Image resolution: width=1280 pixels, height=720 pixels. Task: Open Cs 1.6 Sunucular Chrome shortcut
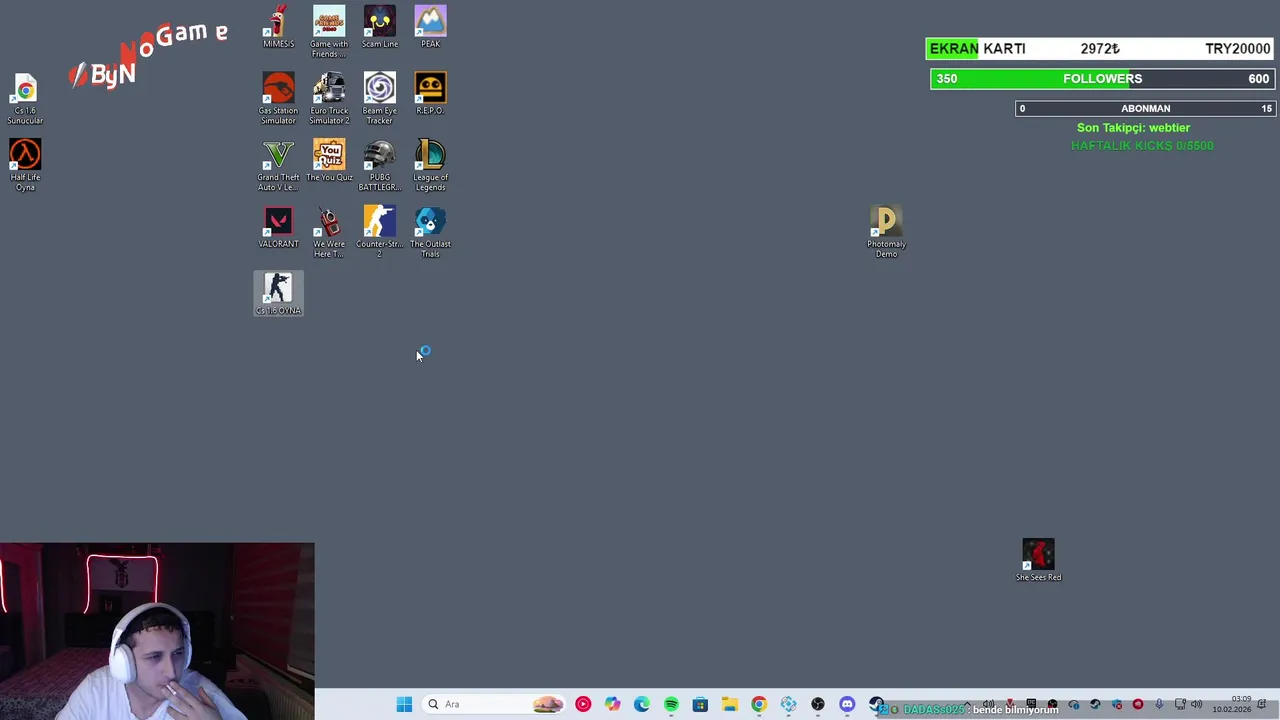25,98
